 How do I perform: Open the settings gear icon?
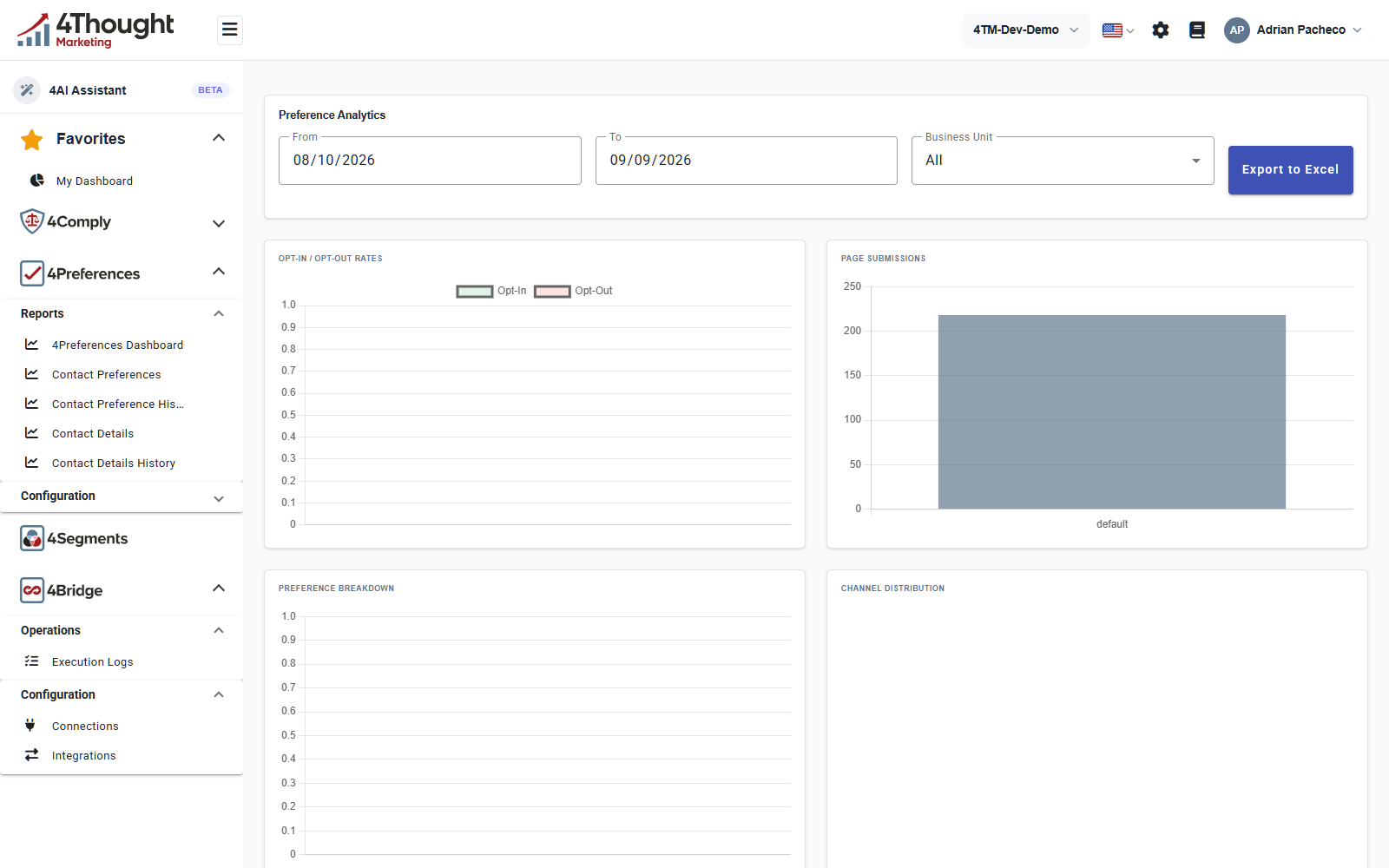coord(1161,30)
